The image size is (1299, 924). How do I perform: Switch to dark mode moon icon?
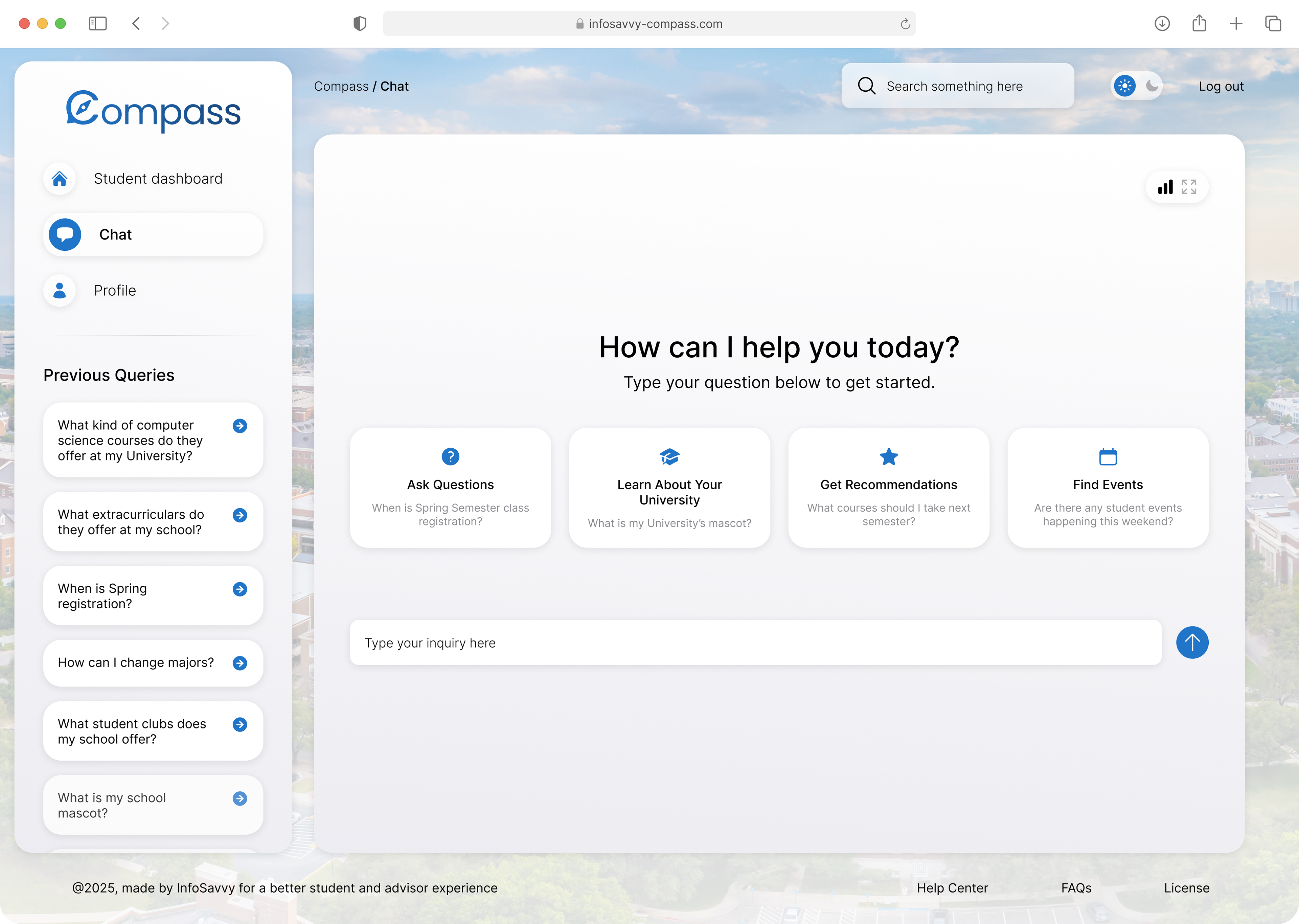(x=1152, y=86)
